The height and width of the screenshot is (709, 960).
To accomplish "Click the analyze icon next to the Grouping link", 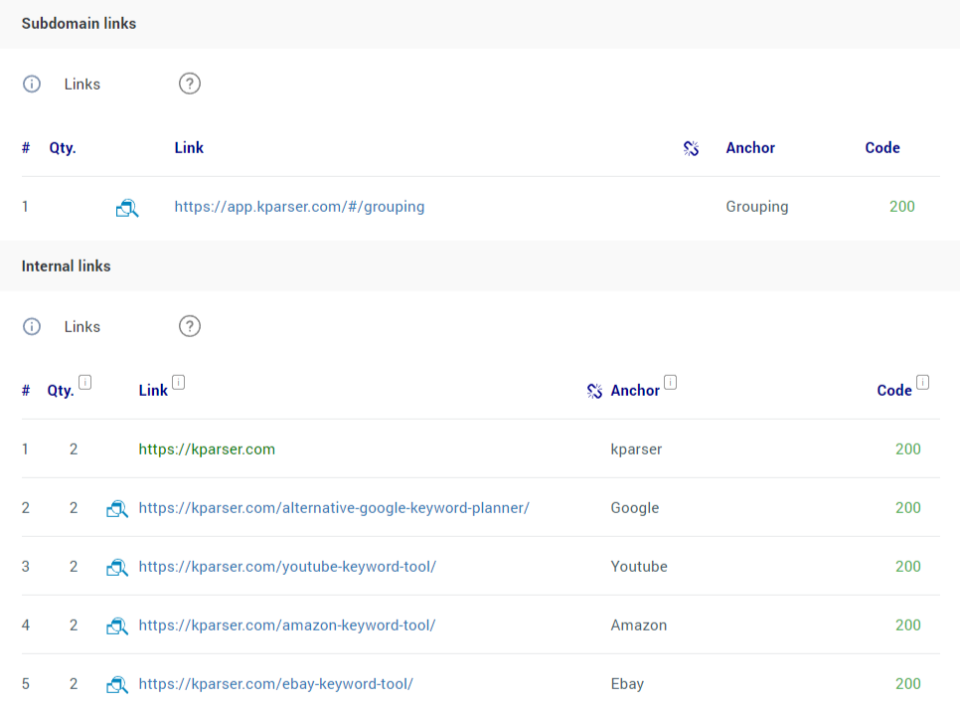I will point(127,207).
